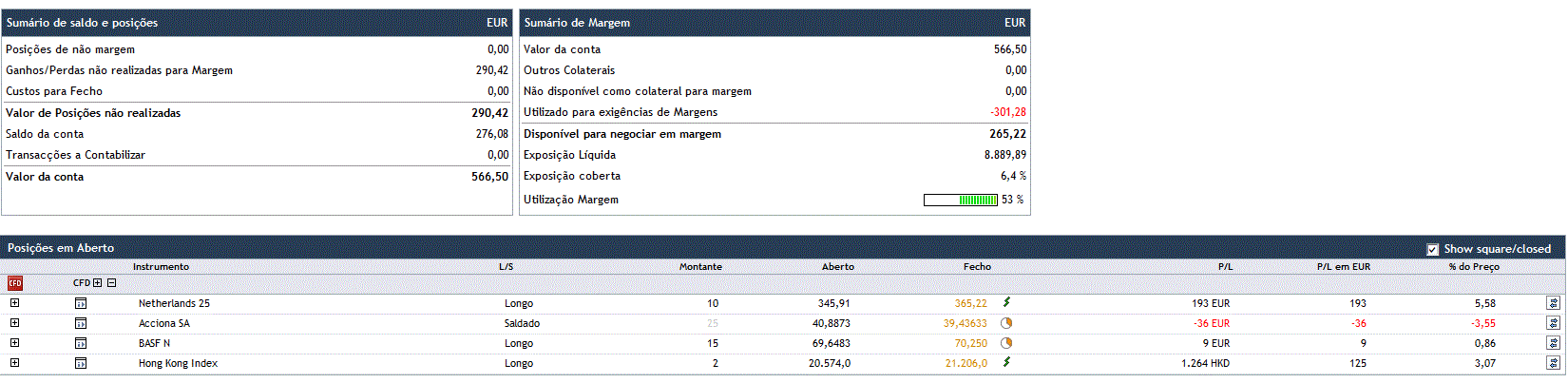Click the Hong Kong Index calendar icon
Viewport: 1568px width, 383px height.
[81, 364]
